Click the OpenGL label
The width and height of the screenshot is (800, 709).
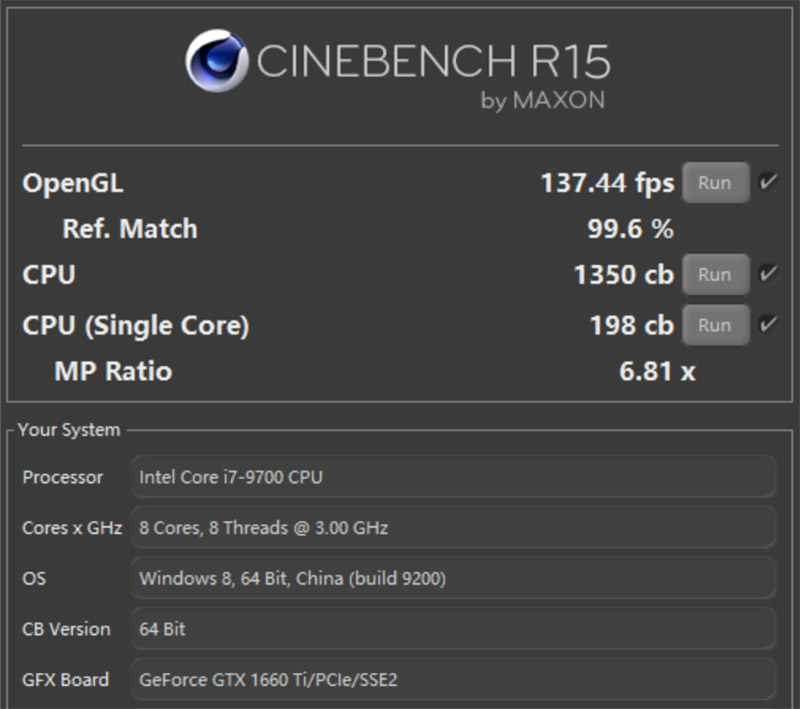73,183
